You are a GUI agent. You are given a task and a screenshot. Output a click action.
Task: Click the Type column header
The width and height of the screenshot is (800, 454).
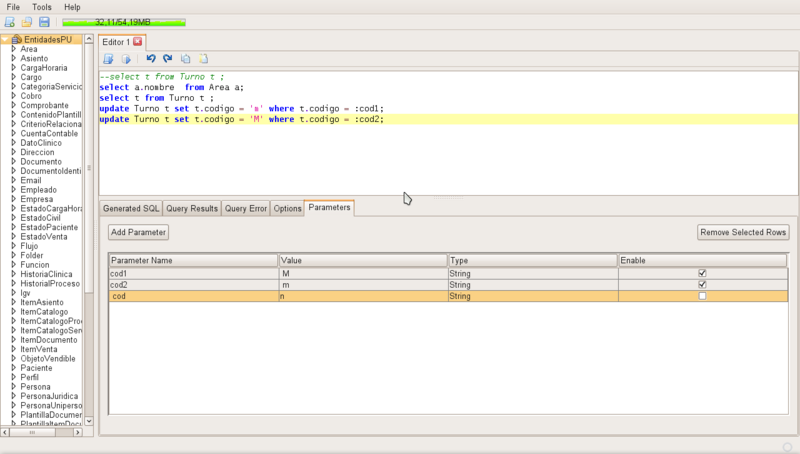click(x=533, y=260)
